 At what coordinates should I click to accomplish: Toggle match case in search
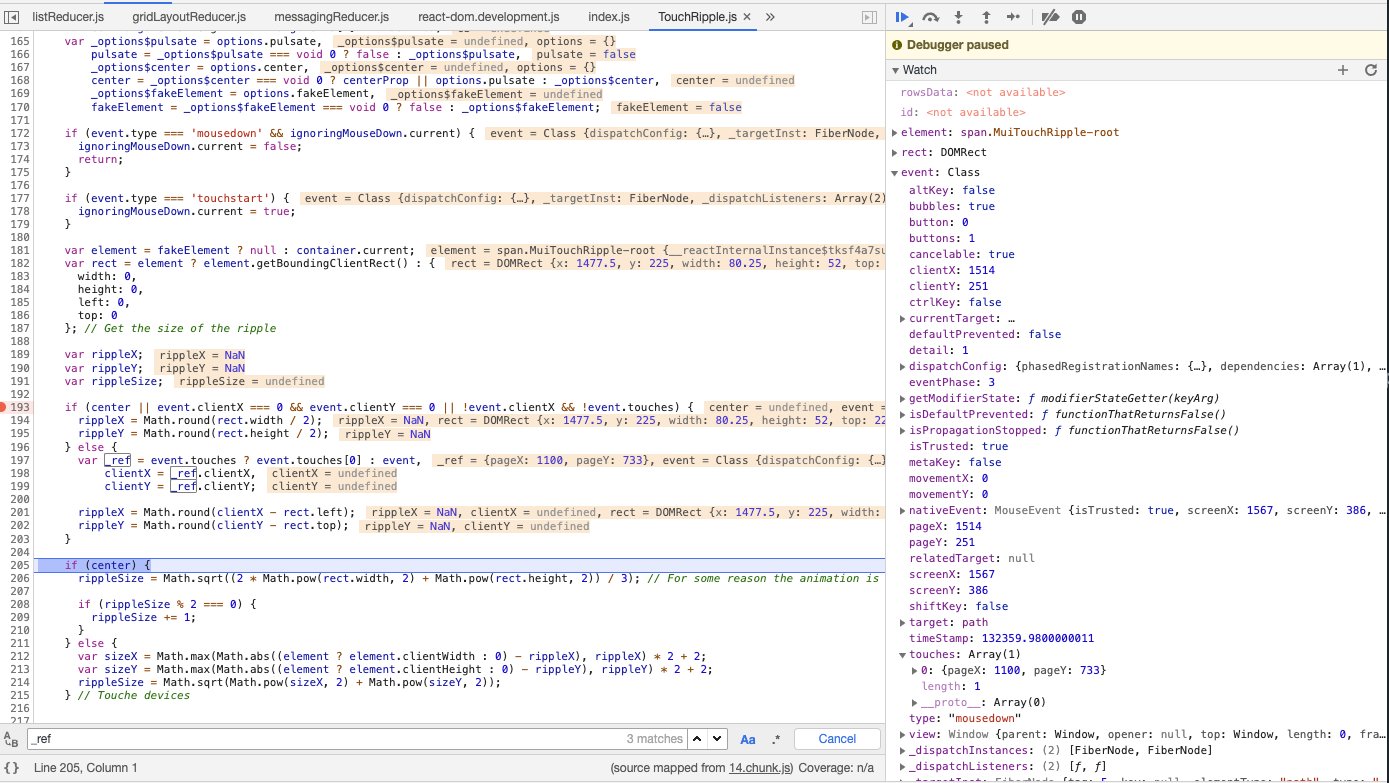pyautogui.click(x=748, y=739)
